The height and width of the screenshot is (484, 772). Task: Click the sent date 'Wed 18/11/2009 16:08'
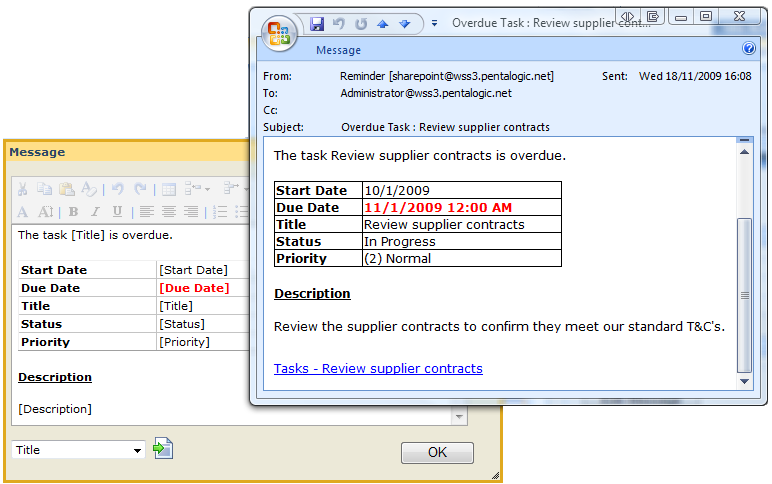pyautogui.click(x=695, y=76)
